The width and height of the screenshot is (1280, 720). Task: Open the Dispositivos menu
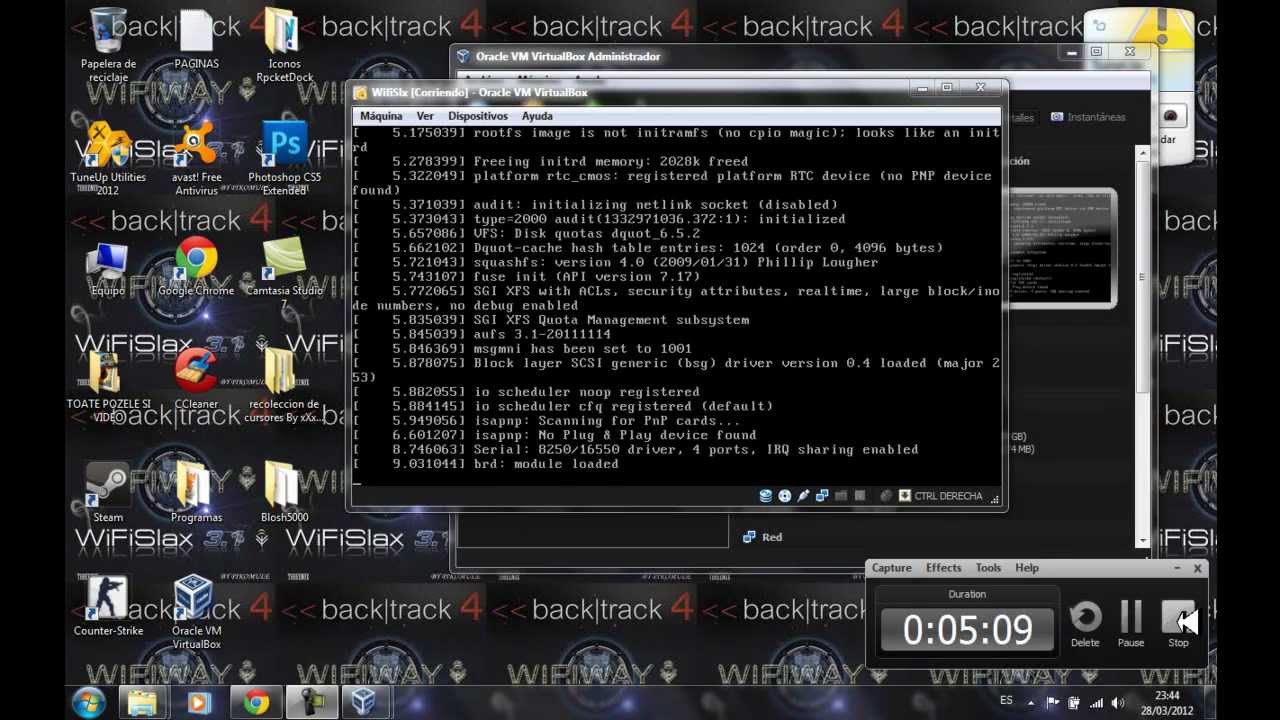[x=477, y=116]
